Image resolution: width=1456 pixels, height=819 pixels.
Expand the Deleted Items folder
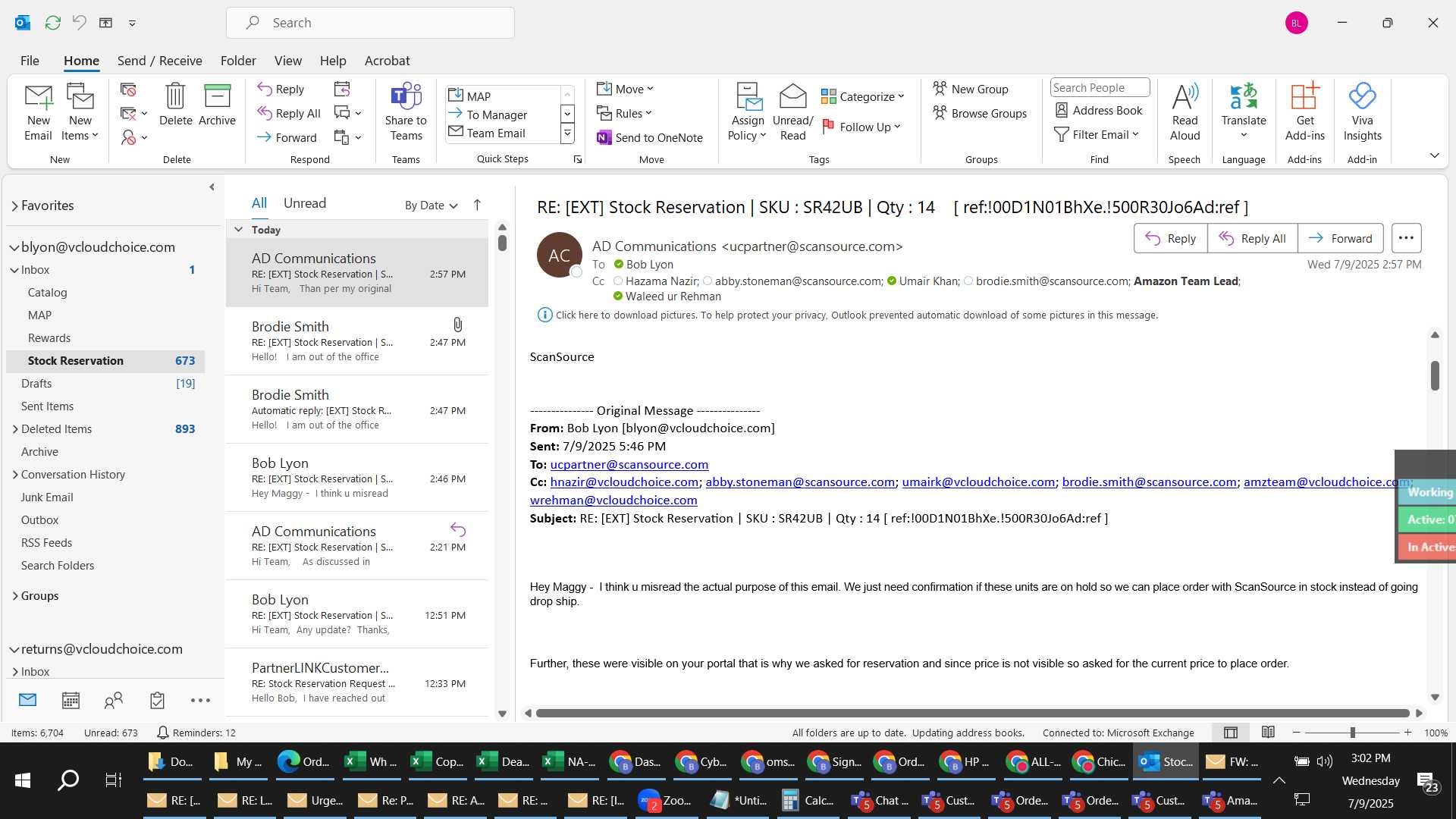15,429
